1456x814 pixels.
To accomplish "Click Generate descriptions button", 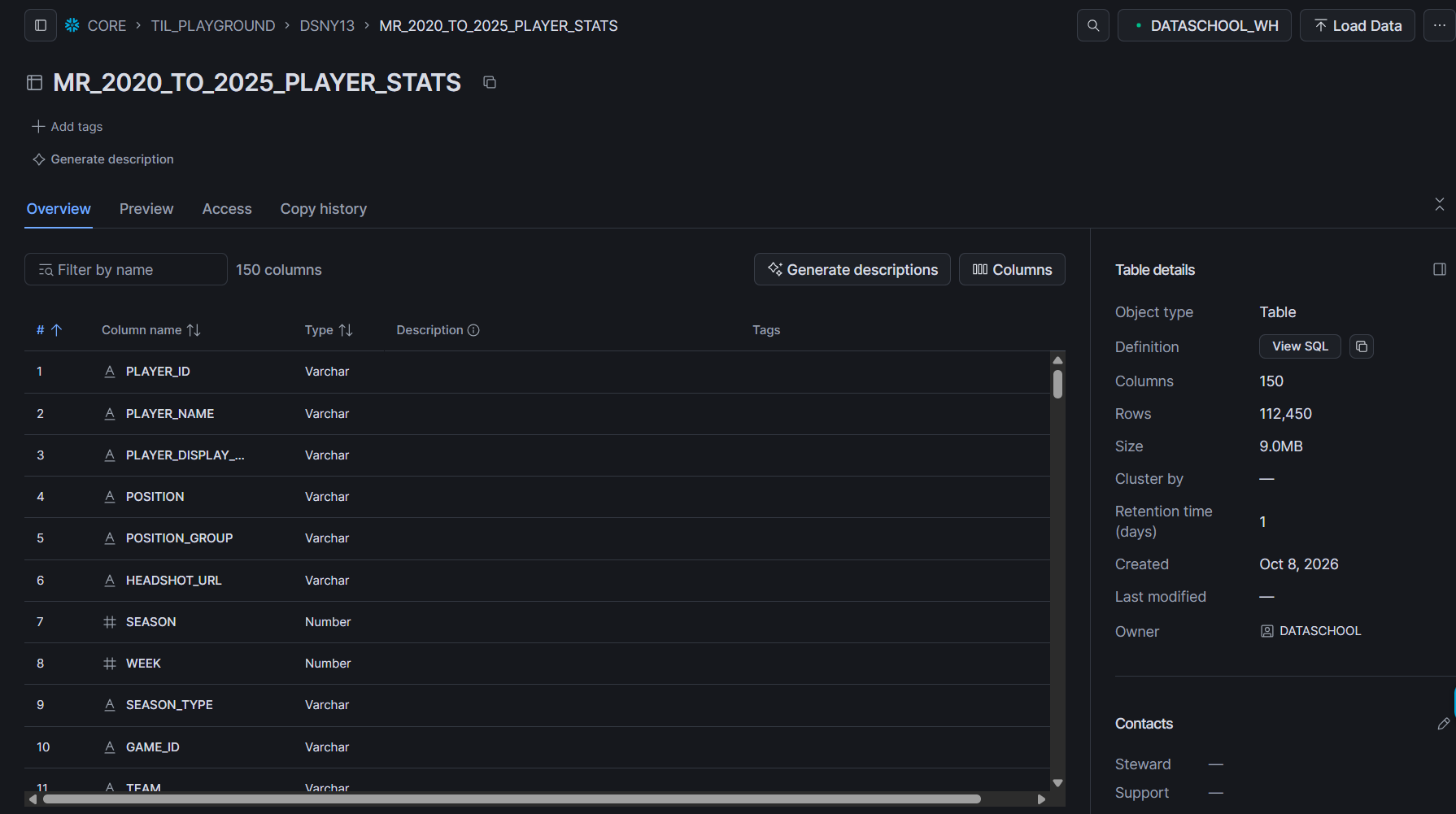I will click(x=852, y=269).
